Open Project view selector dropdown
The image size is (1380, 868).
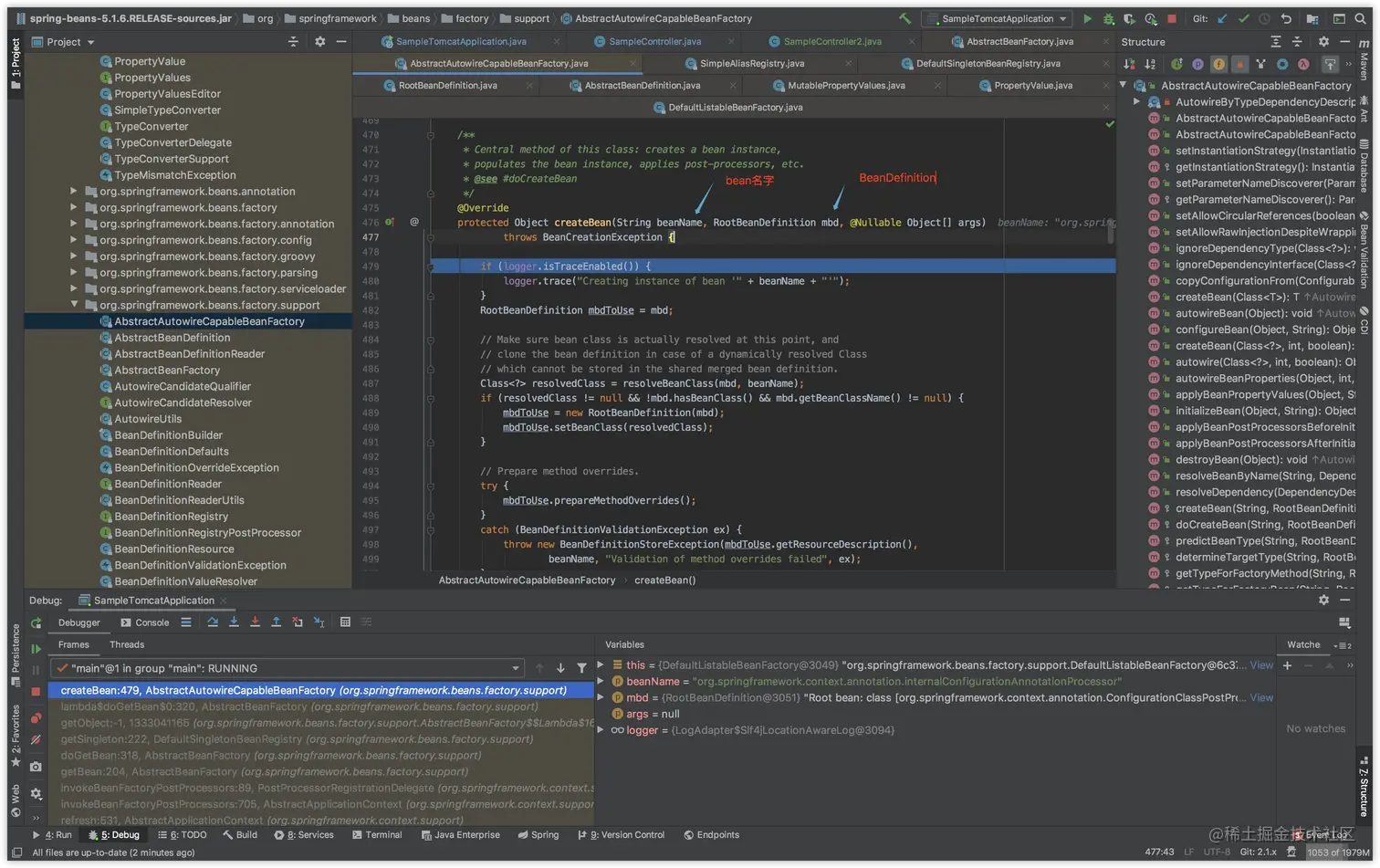[x=64, y=42]
